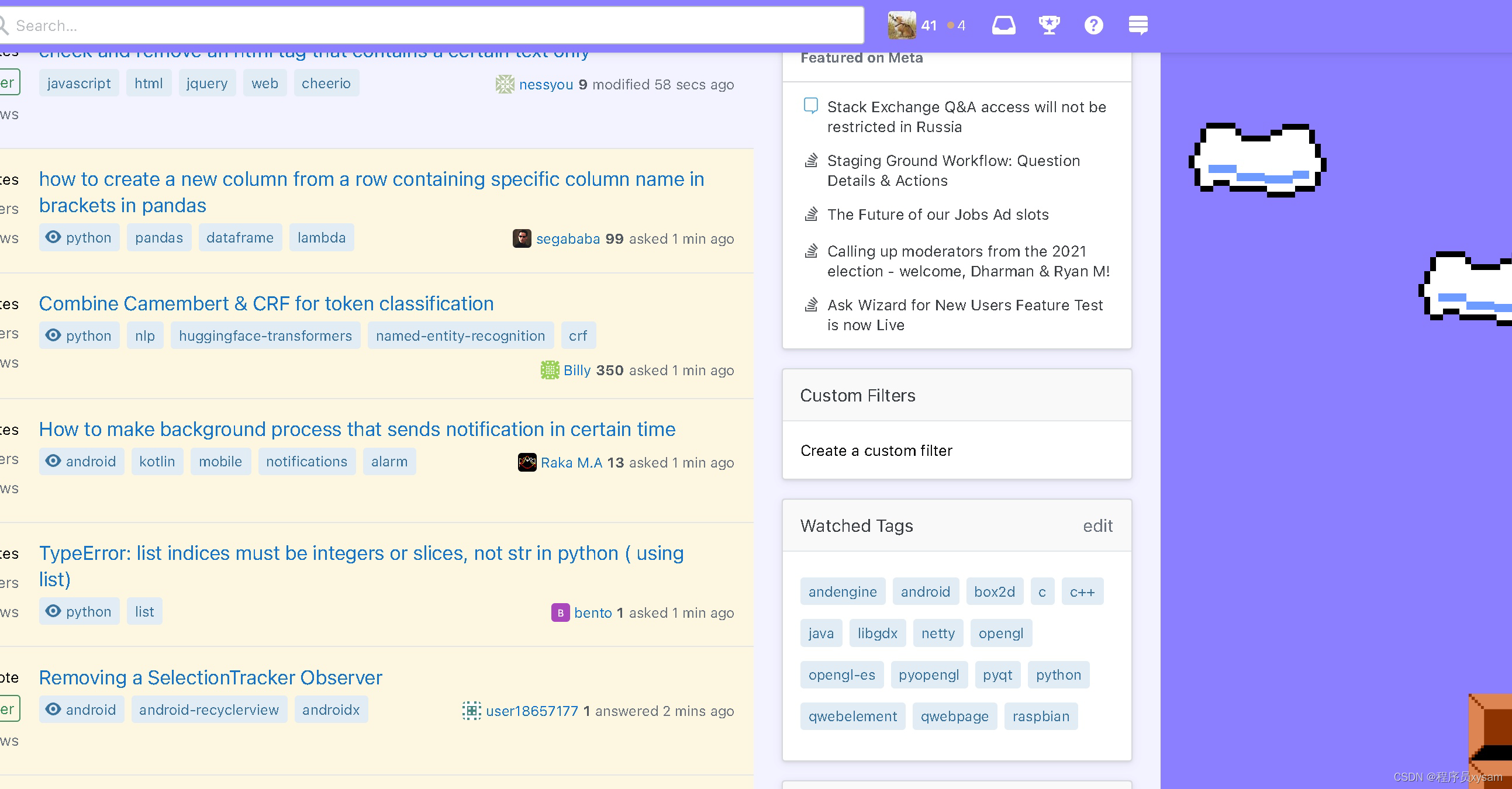
Task: Click segababa's user avatar
Action: pyautogui.click(x=522, y=239)
